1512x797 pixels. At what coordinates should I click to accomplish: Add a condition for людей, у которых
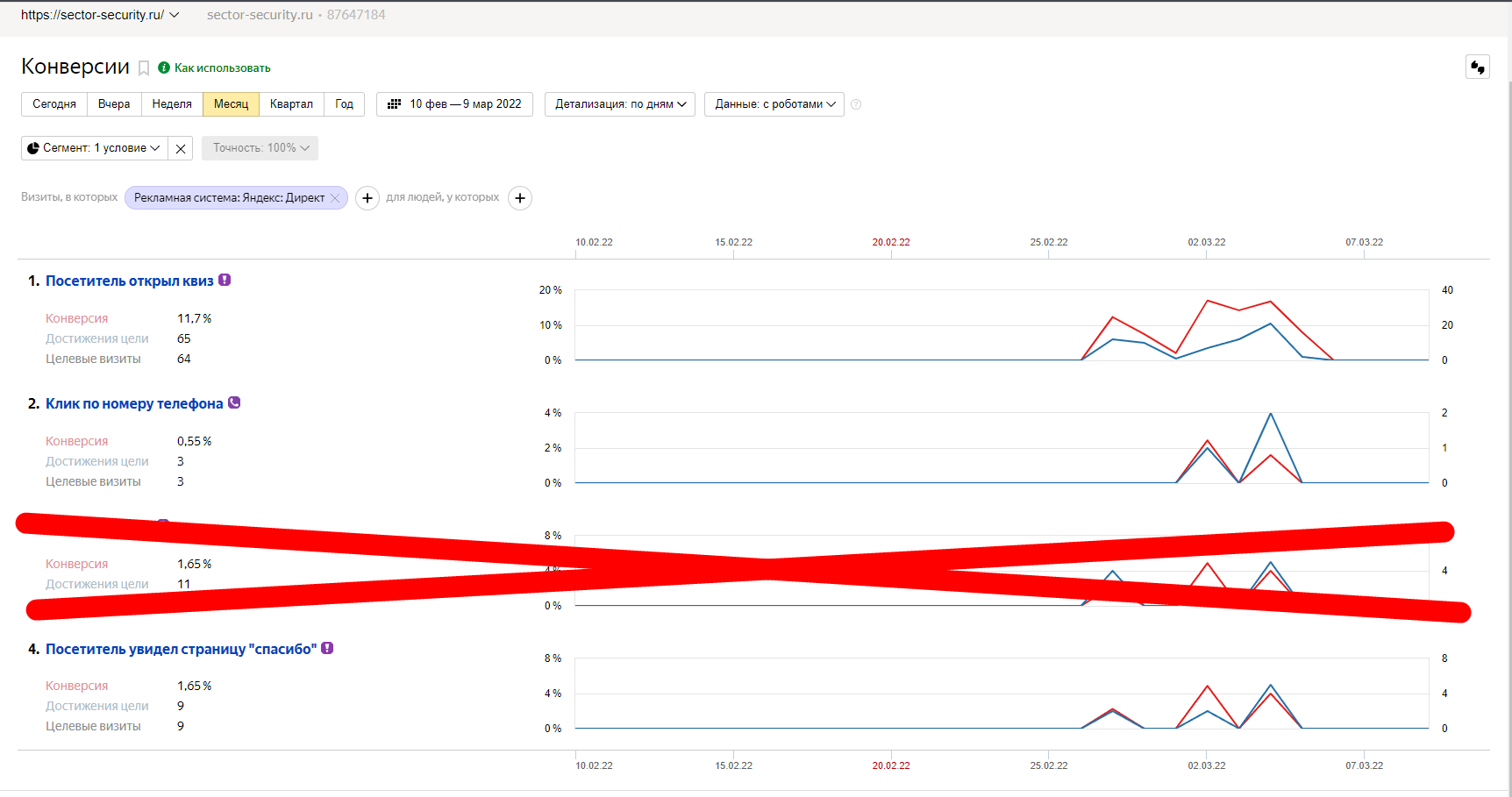(520, 198)
